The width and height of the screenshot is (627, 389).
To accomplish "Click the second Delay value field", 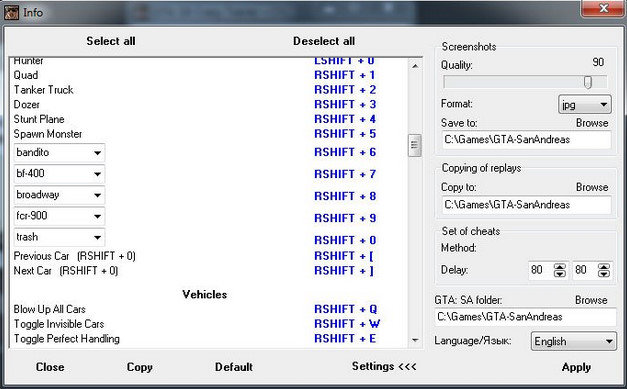I will (x=585, y=270).
